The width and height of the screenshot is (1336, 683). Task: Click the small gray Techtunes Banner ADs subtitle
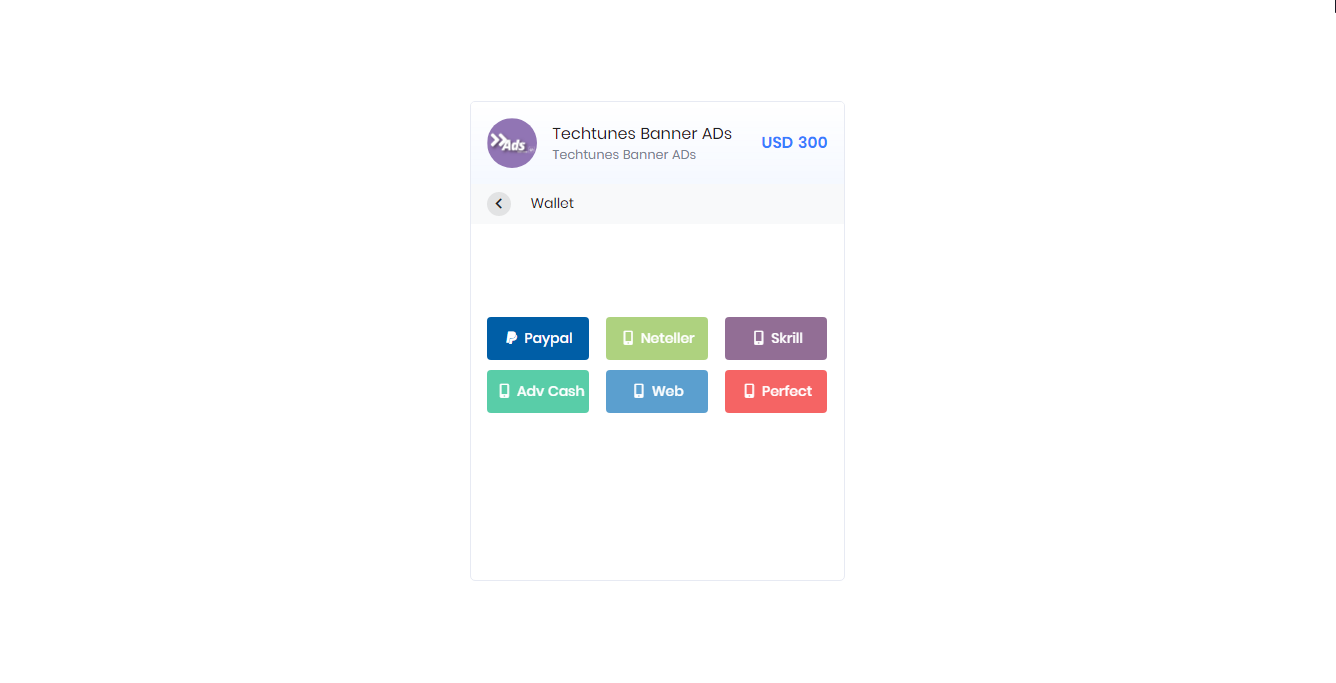(x=624, y=155)
